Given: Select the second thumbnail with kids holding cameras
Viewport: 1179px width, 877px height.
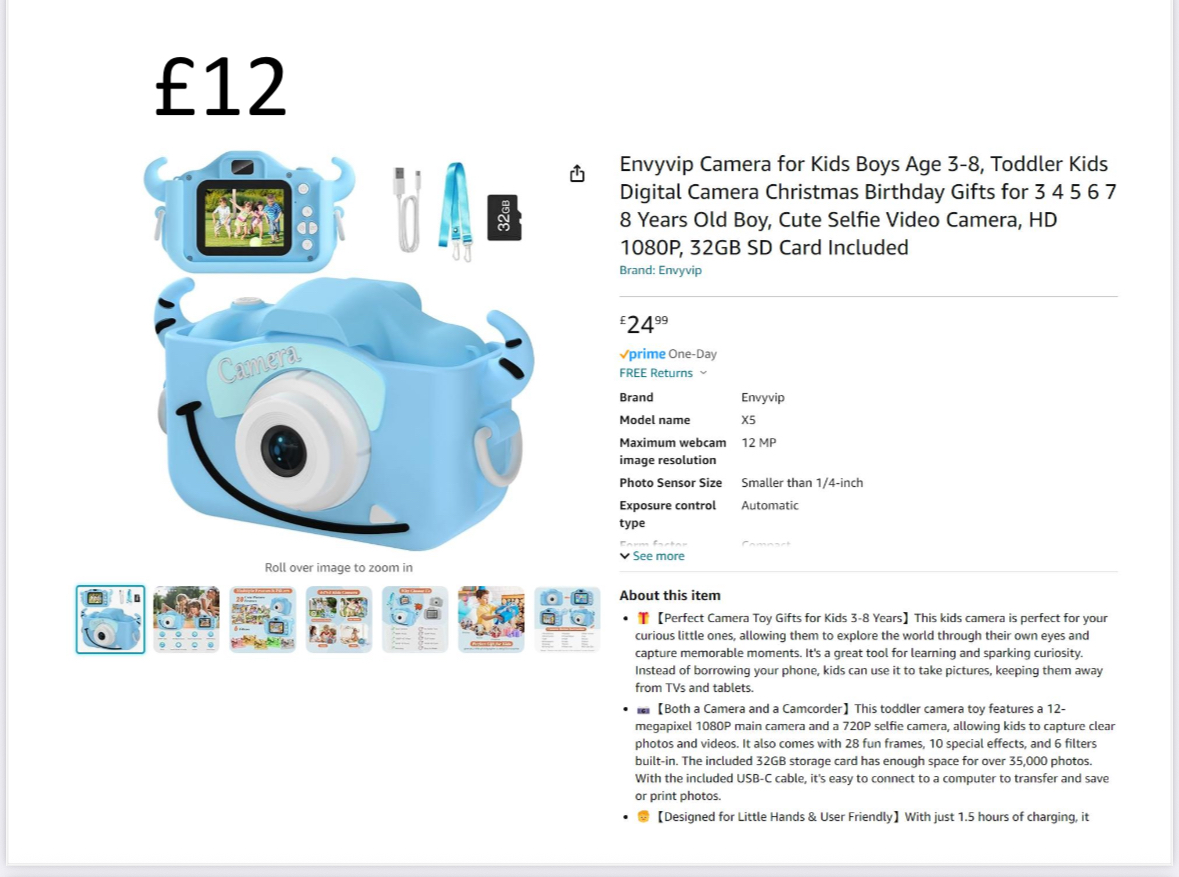Looking at the screenshot, I should tap(186, 620).
